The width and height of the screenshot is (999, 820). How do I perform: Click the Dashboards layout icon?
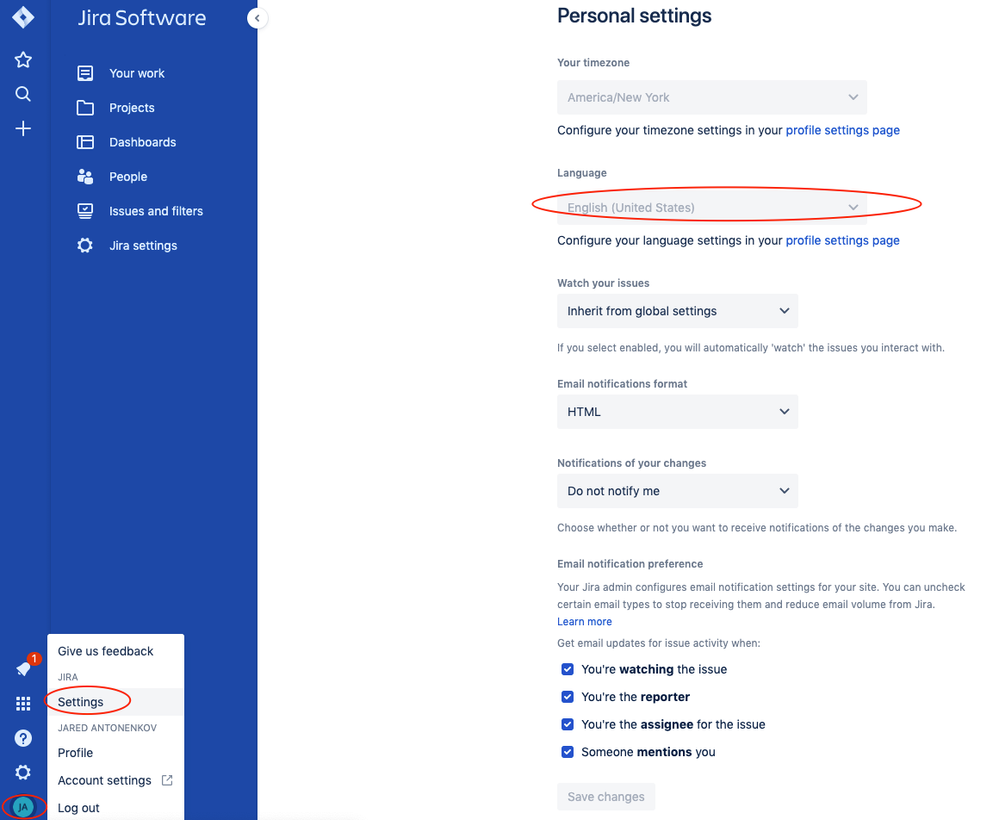85,142
